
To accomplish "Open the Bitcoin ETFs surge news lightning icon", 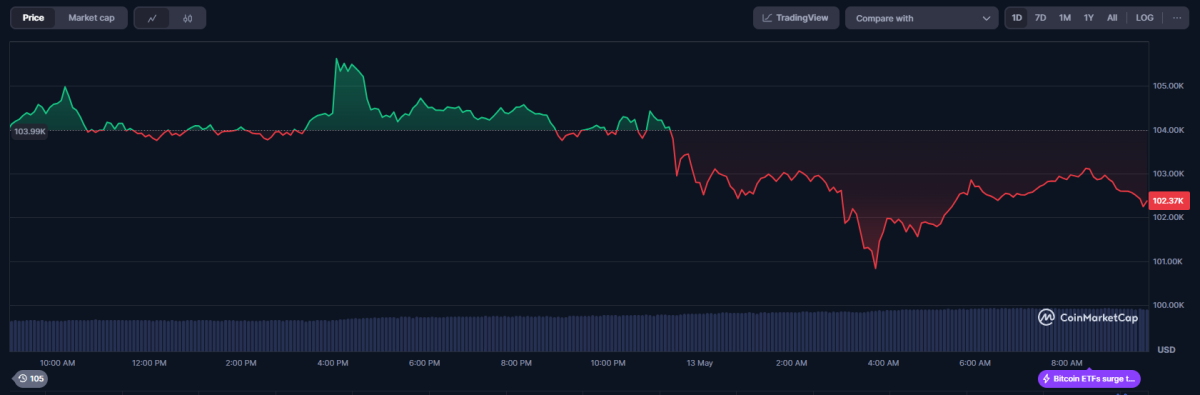I will (x=1046, y=379).
